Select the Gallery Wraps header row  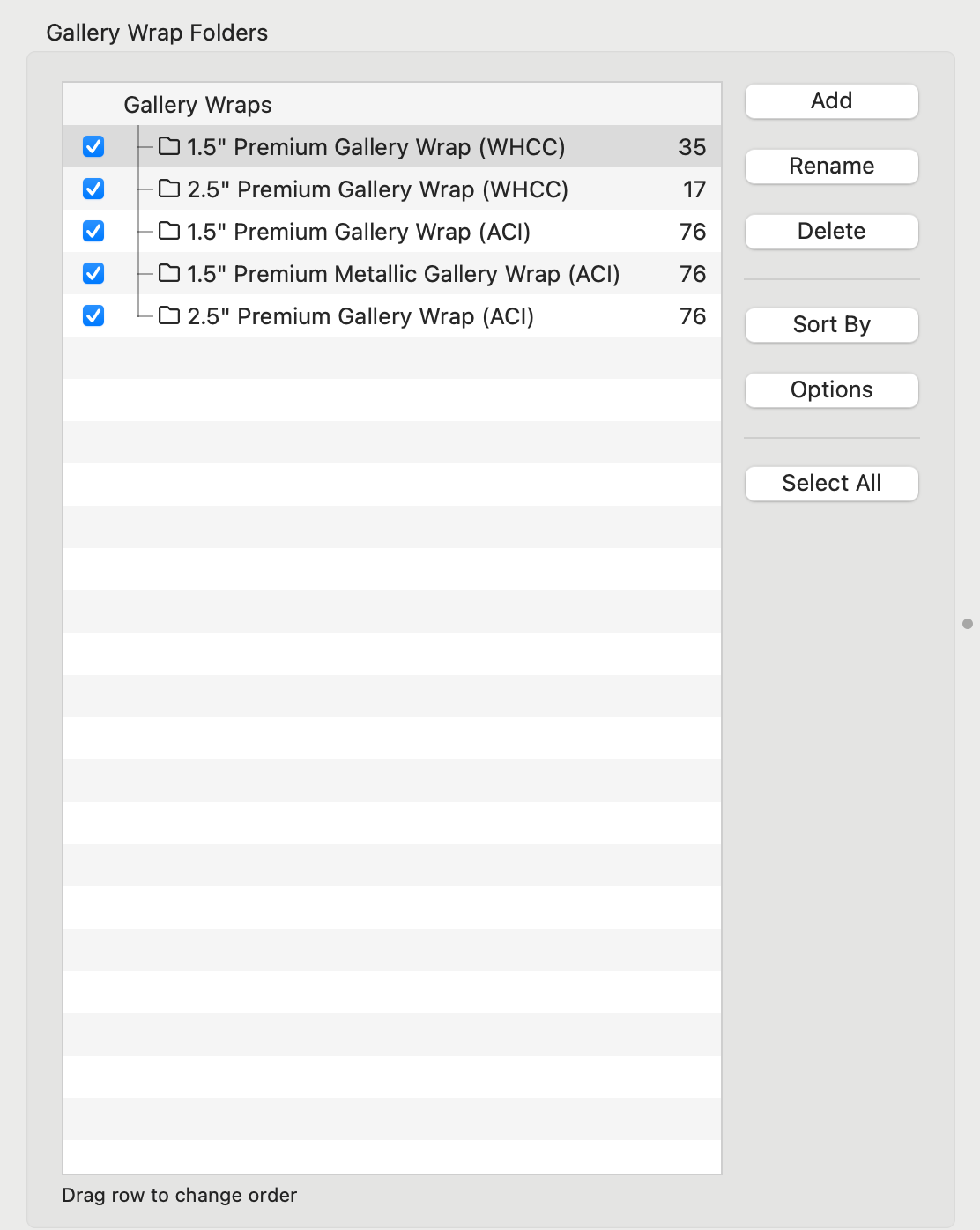pyautogui.click(x=197, y=105)
